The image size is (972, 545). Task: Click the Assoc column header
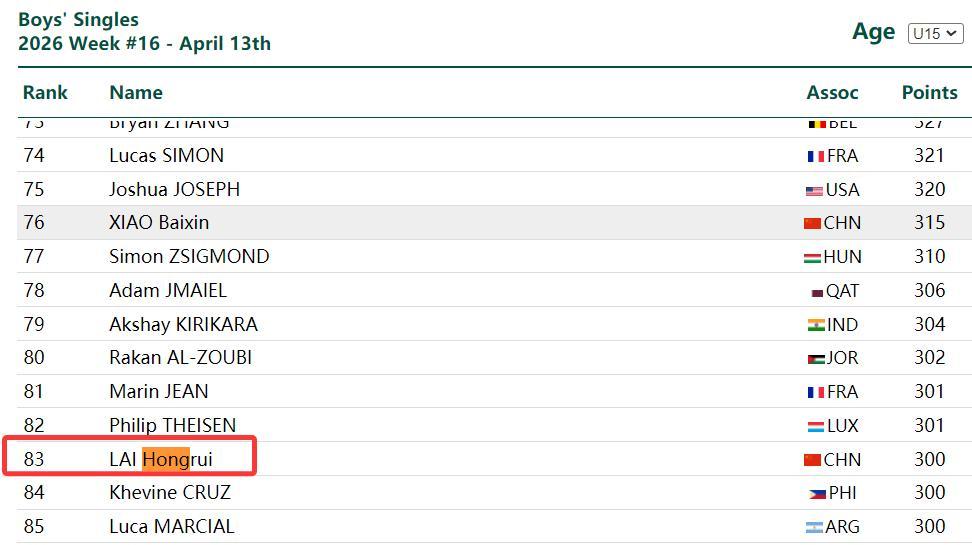pos(832,93)
